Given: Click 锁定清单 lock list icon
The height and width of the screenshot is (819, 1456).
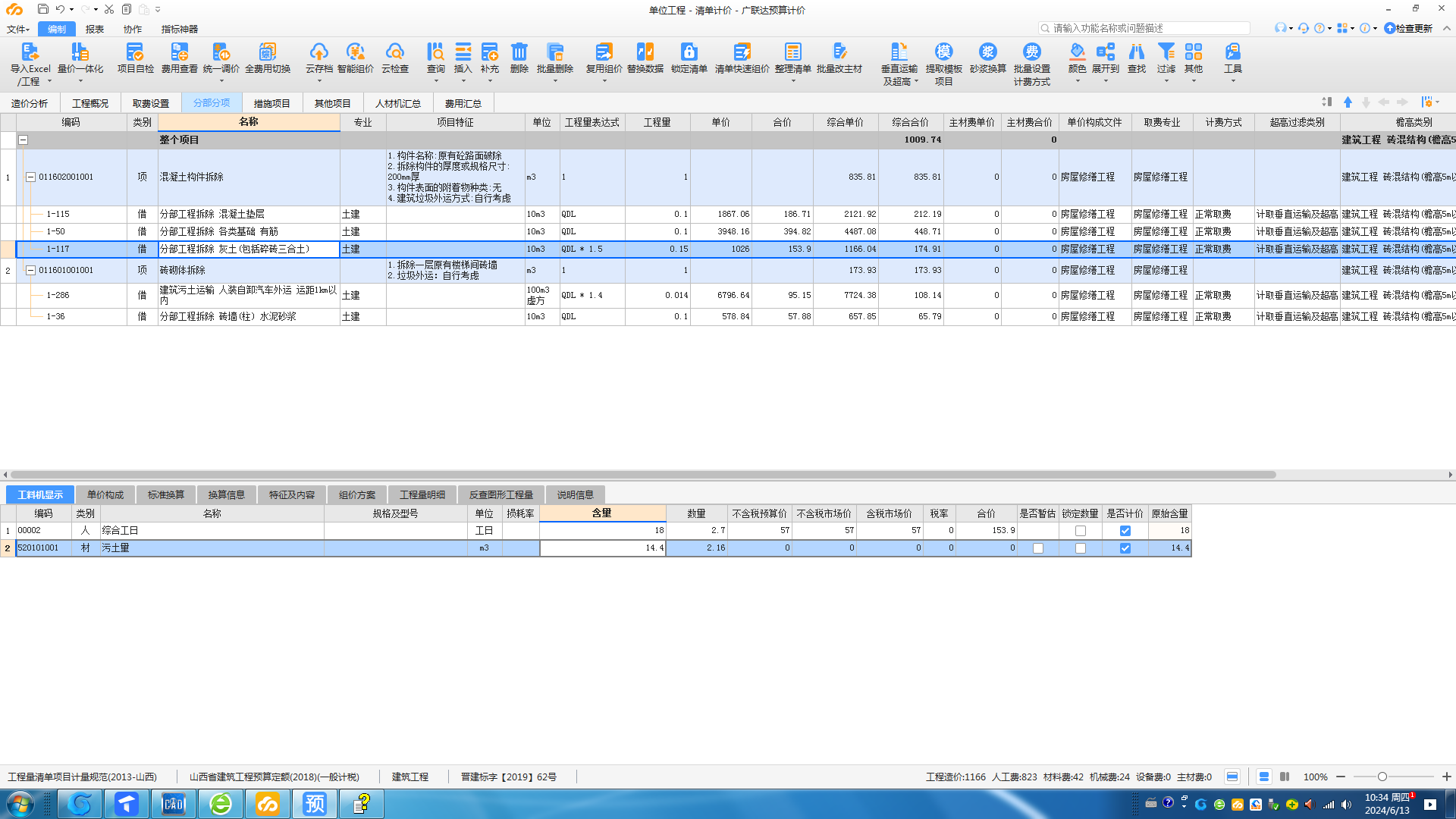Looking at the screenshot, I should pos(689,52).
